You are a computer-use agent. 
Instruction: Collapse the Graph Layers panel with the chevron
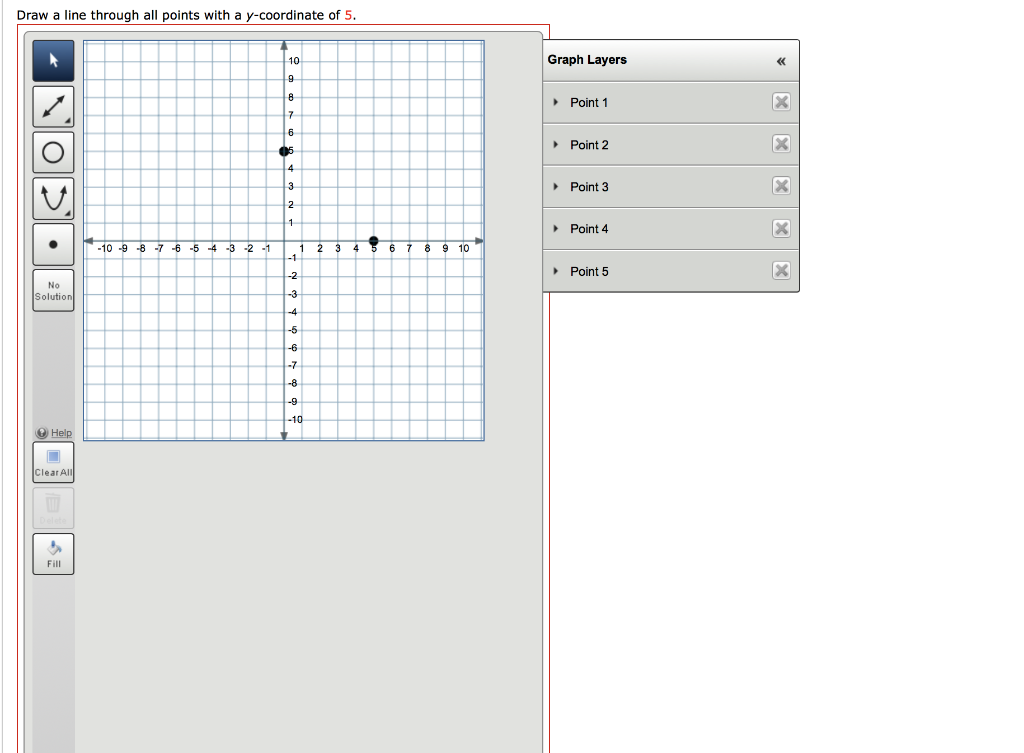779,60
